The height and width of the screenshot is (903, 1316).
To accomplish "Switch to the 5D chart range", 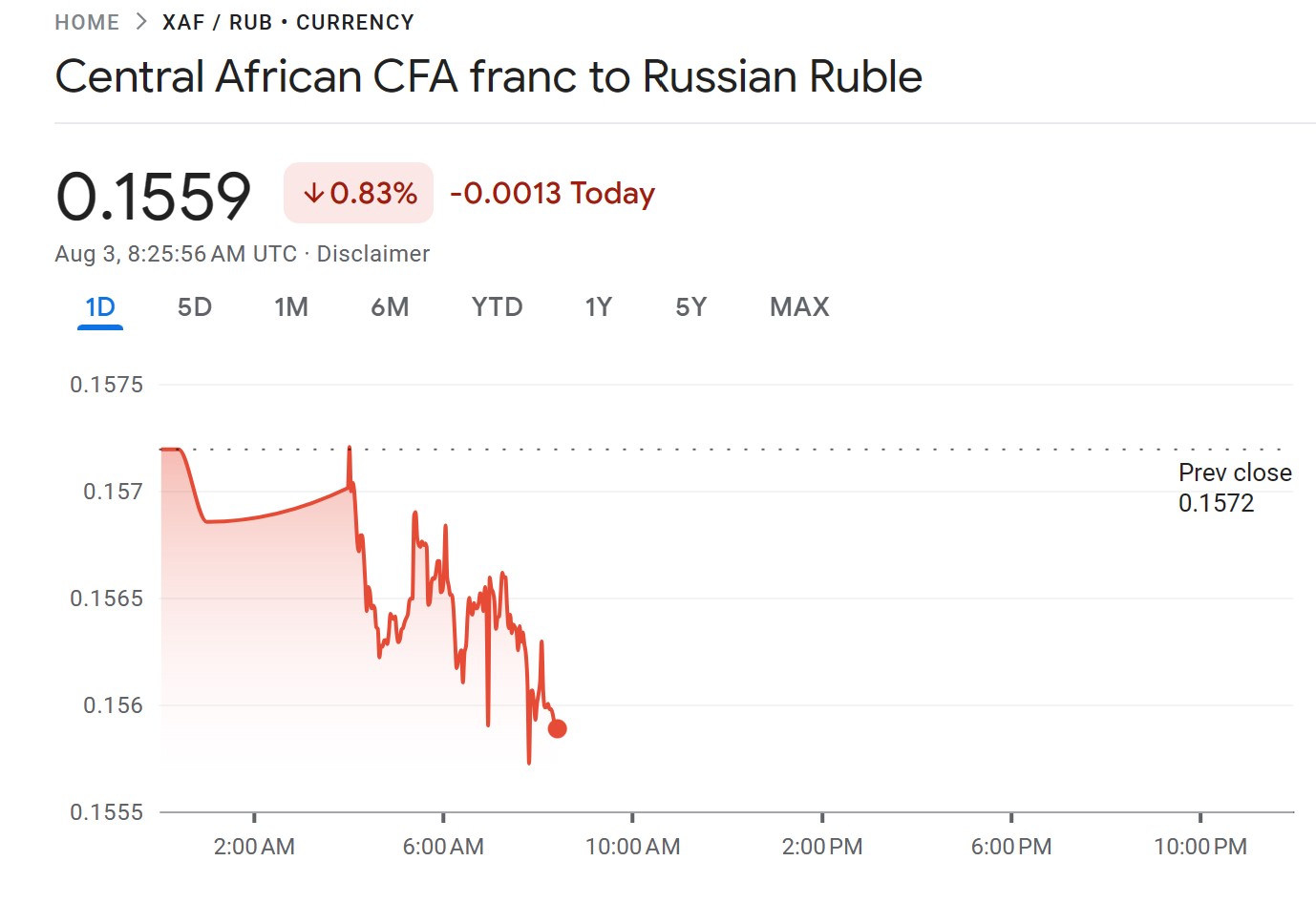I will (x=195, y=307).
